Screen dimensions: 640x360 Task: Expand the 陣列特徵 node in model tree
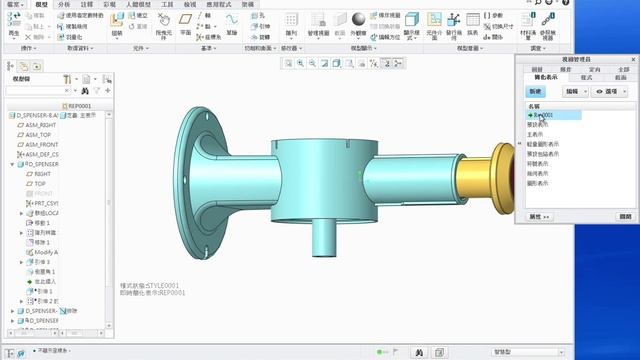pos(21,233)
